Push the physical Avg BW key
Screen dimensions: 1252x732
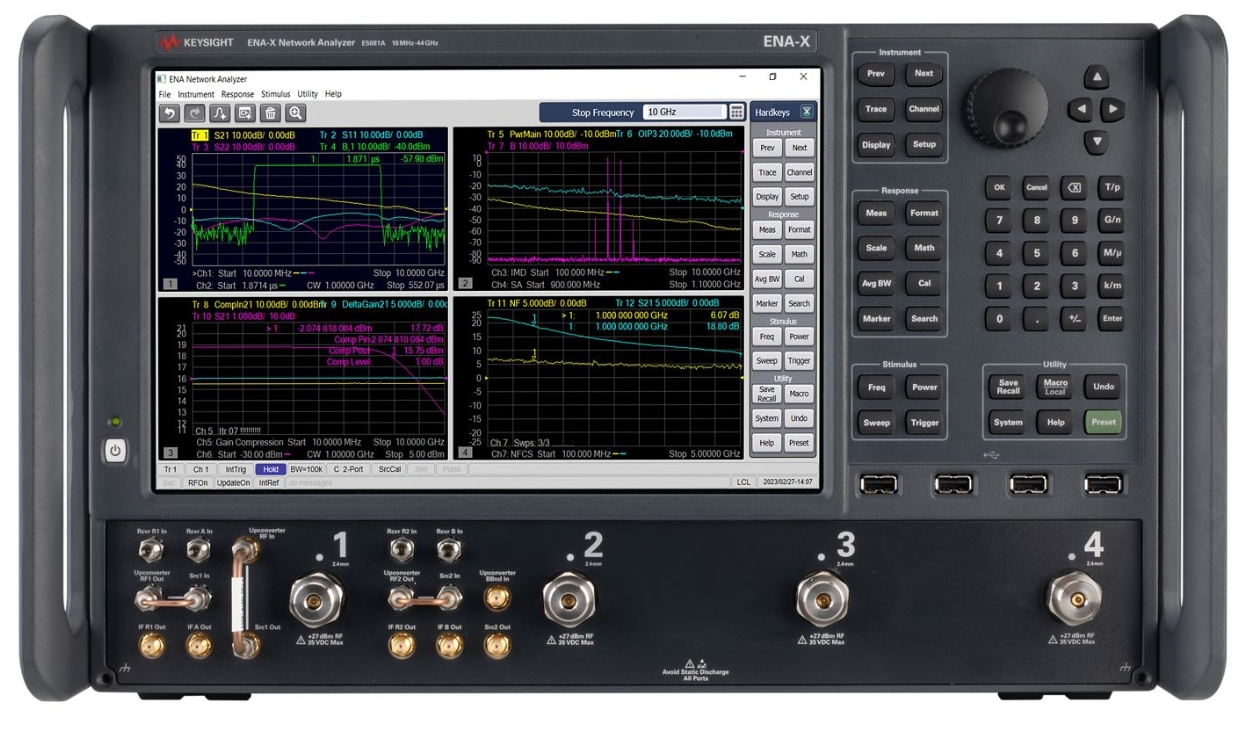pyautogui.click(x=876, y=283)
